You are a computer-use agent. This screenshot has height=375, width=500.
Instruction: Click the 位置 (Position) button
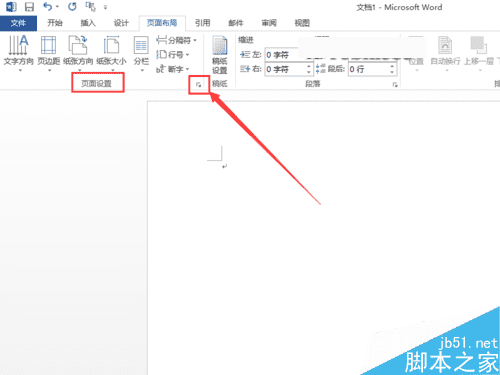[416, 61]
